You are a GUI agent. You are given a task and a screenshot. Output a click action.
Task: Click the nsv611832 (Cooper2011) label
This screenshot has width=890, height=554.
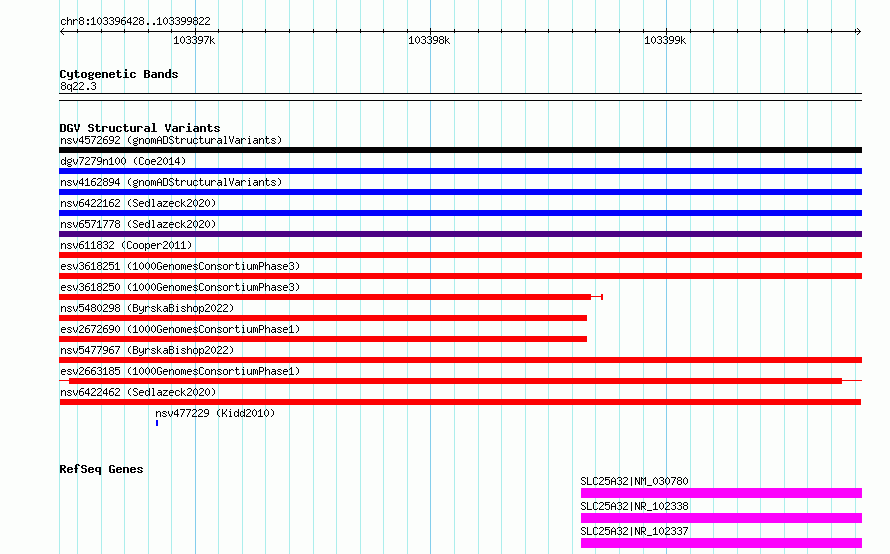[x=126, y=245]
